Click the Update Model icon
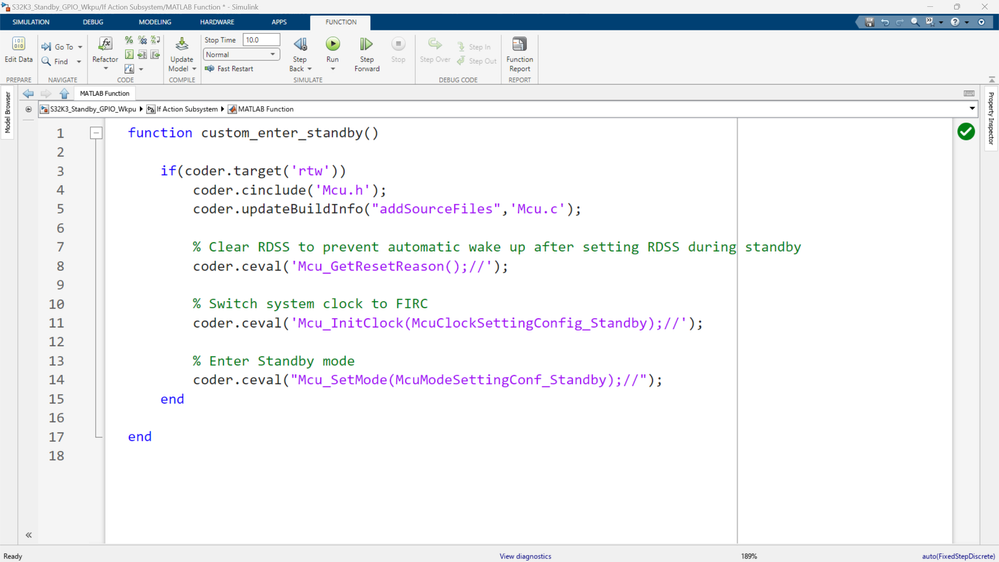Image resolution: width=999 pixels, height=562 pixels. [x=182, y=44]
